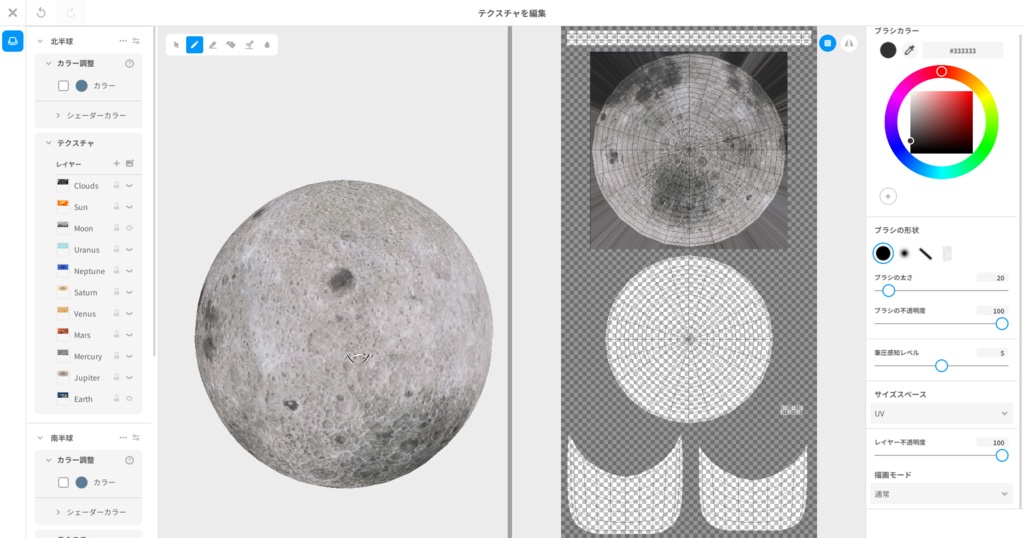Open the 南半球 settings sliders icon

pyautogui.click(x=136, y=437)
